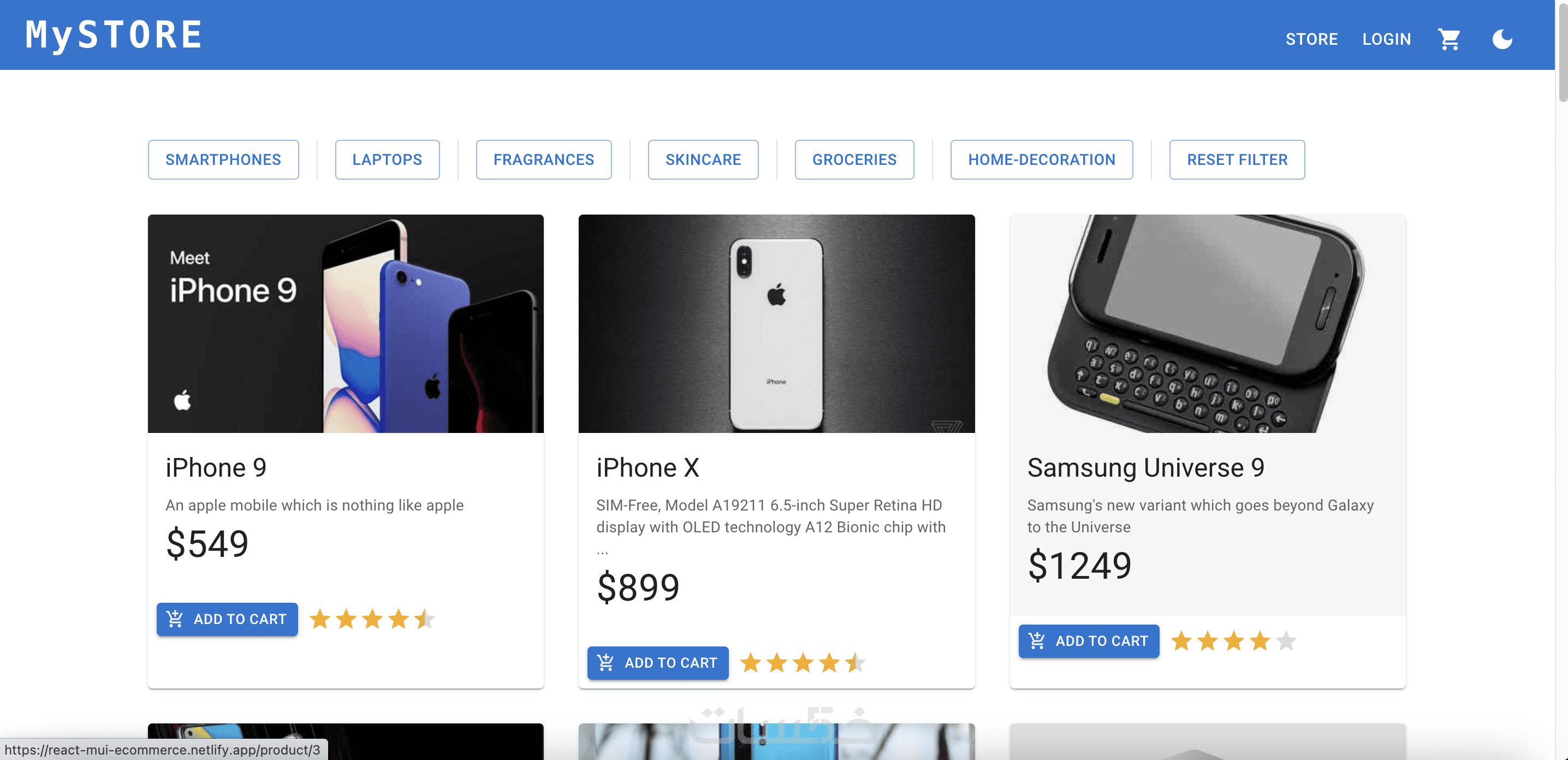This screenshot has height=760, width=1568.
Task: Add iPhone 9 to cart
Action: click(x=227, y=619)
